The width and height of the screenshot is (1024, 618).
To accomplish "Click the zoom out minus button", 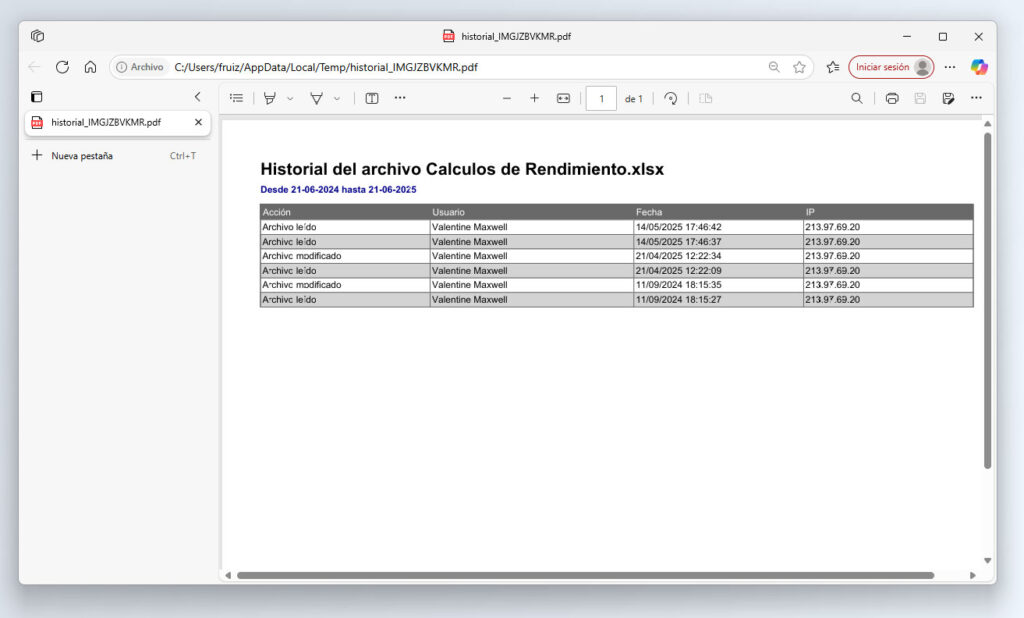I will point(506,98).
